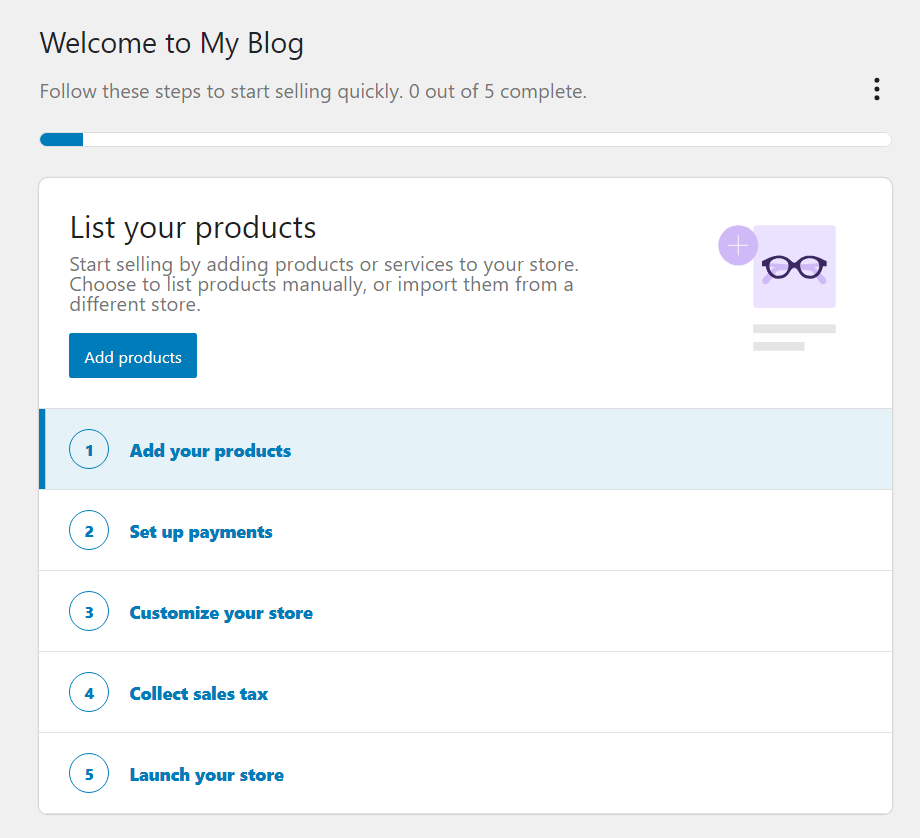Click the Add products button
The height and width of the screenshot is (838, 920).
point(133,356)
